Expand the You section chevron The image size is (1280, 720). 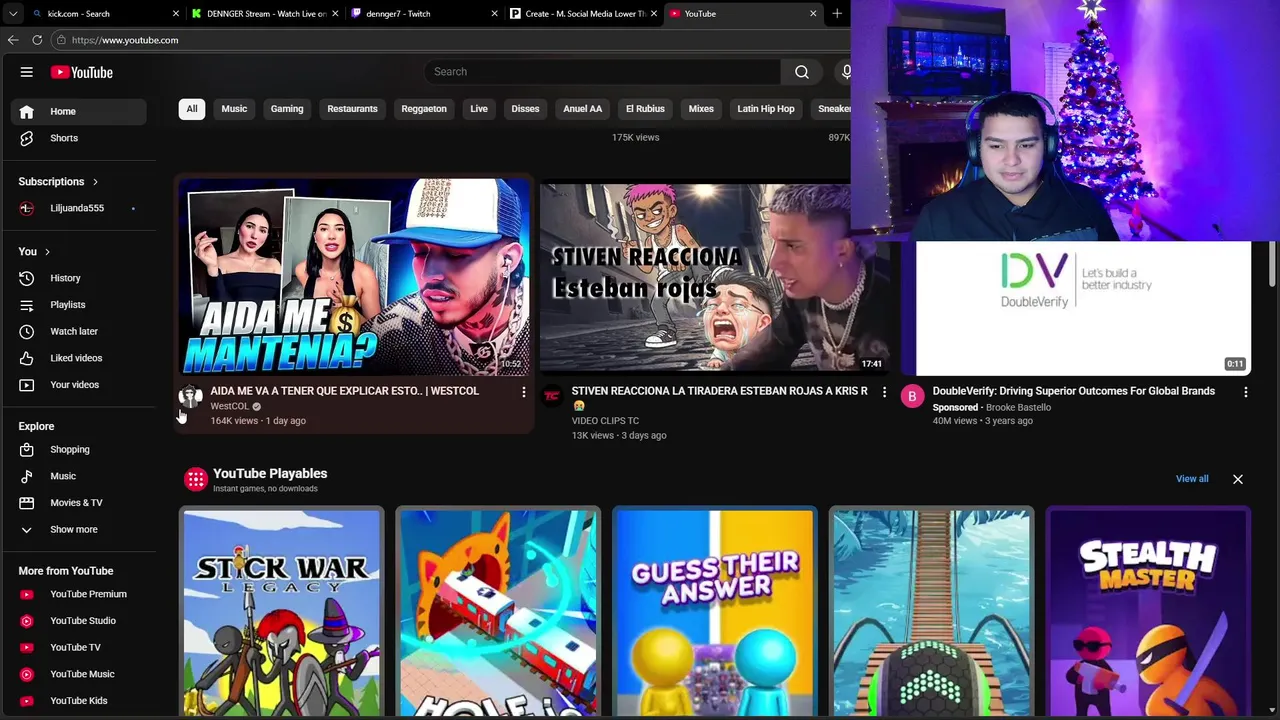[x=47, y=252]
